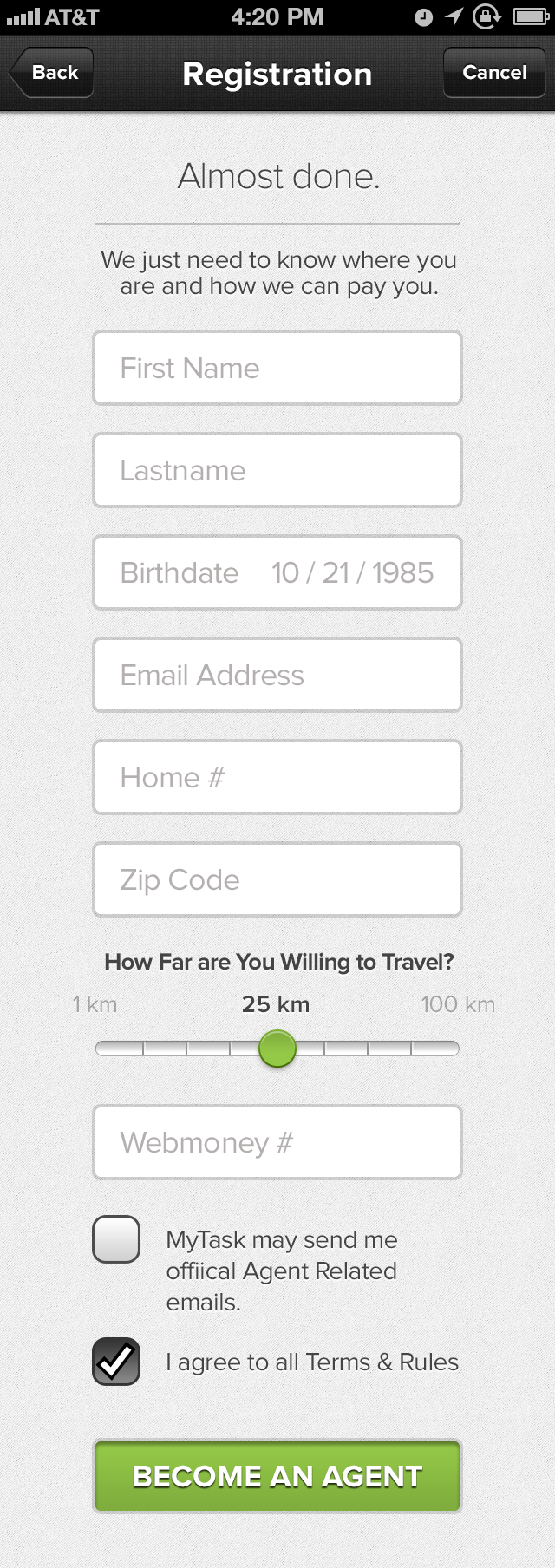This screenshot has width=555, height=1568.
Task: Select the Webmoney # input field
Action: [277, 1143]
